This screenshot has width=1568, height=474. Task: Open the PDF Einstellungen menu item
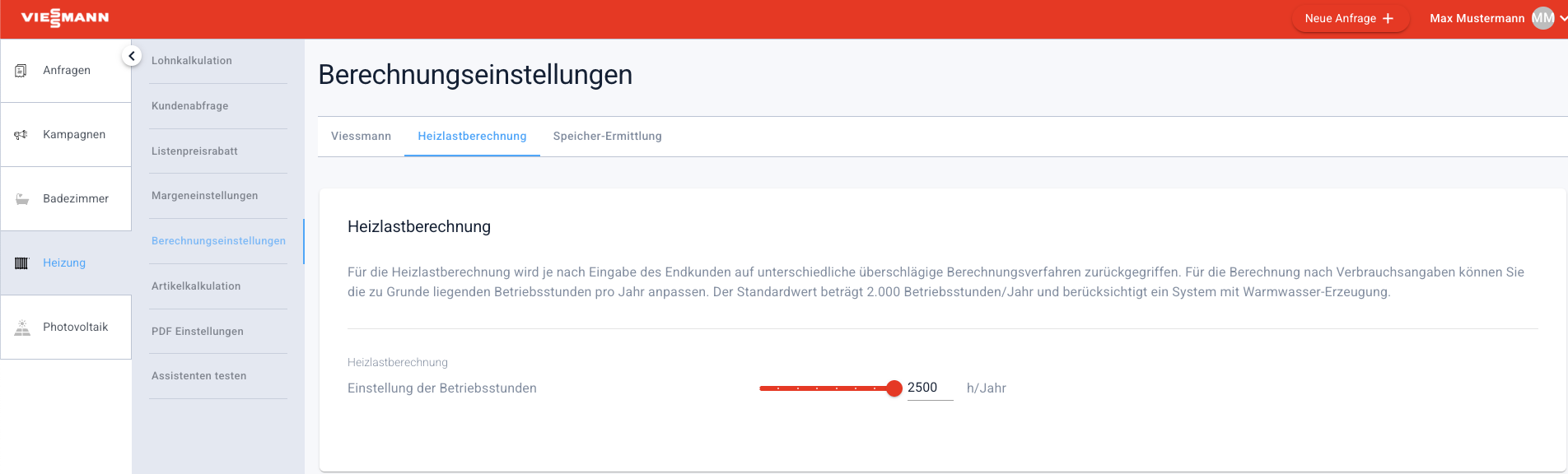198,332
